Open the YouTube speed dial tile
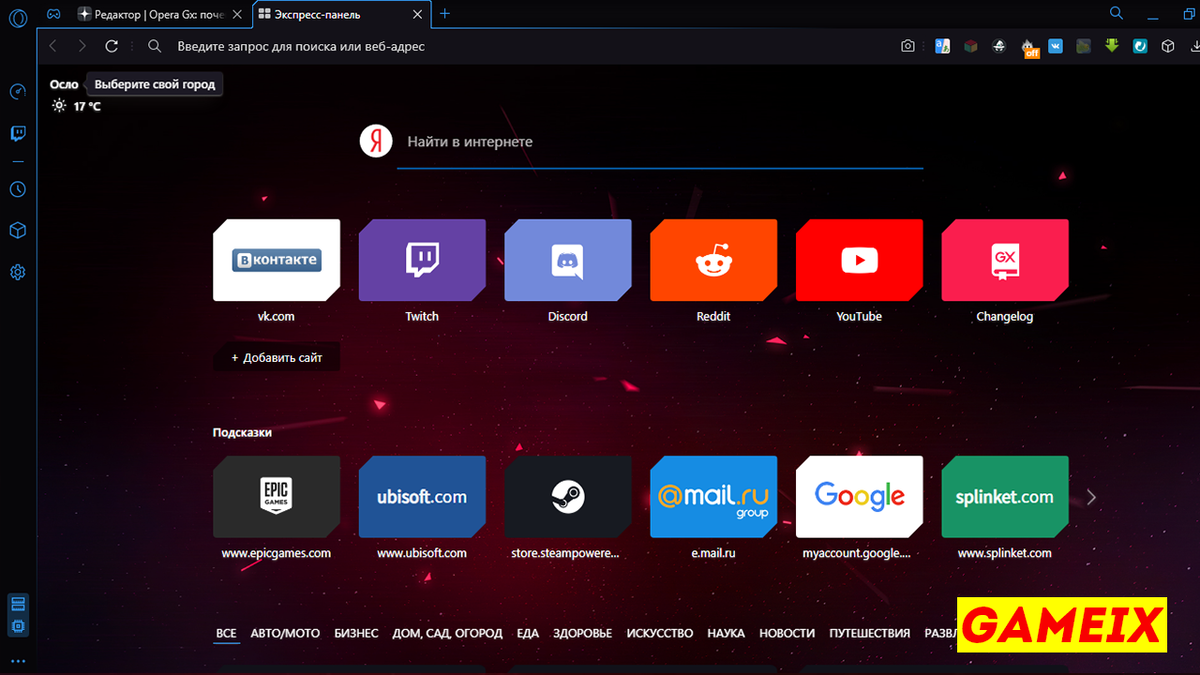Image resolution: width=1200 pixels, height=675 pixels. 859,260
